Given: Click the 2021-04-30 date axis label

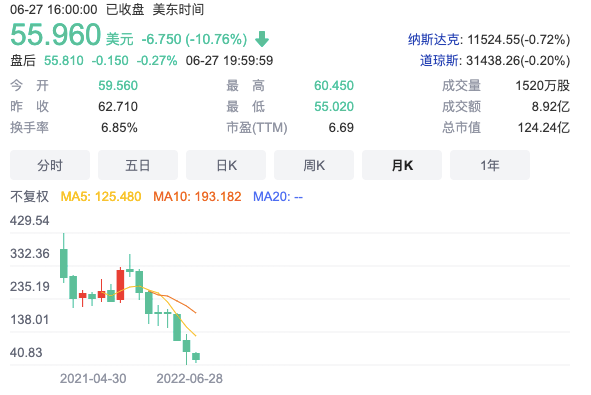Looking at the screenshot, I should (93, 378).
